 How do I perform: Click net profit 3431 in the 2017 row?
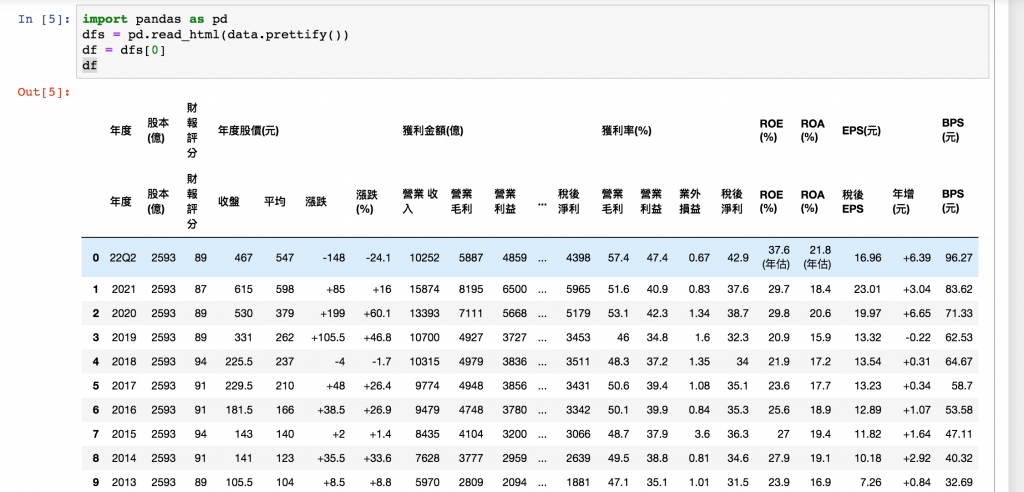[579, 385]
